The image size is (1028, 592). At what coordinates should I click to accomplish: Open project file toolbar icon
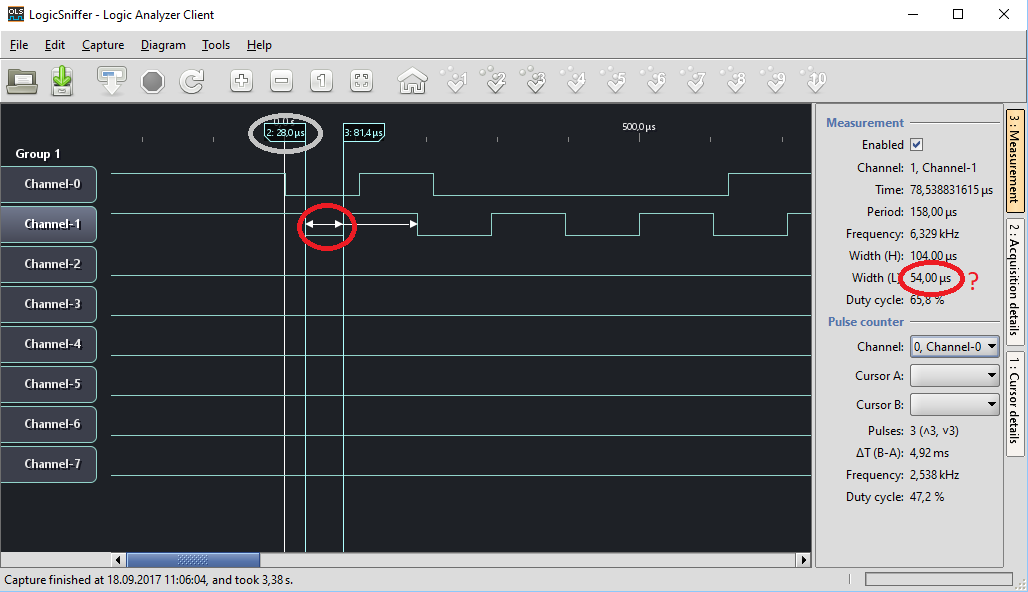[x=22, y=81]
